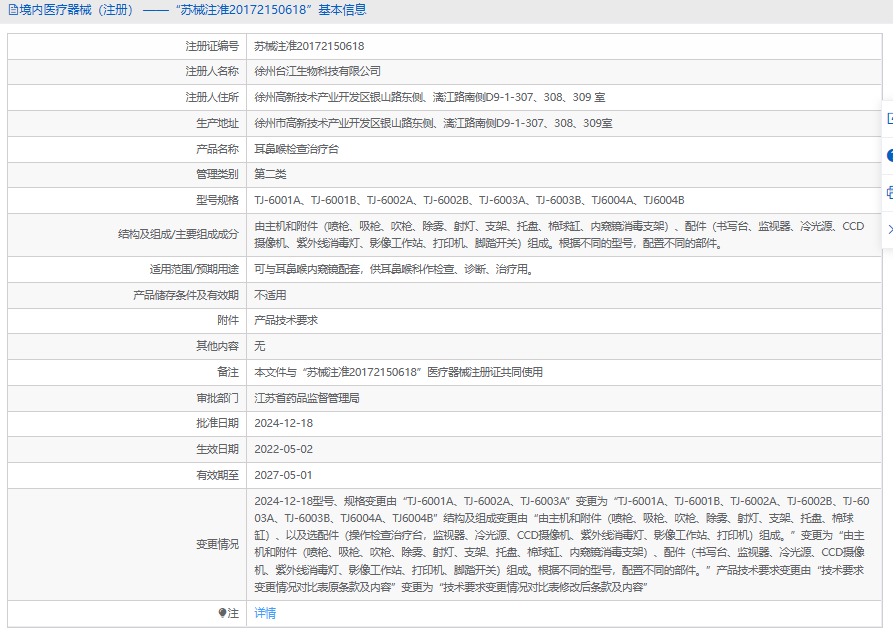Viewport: 893px width, 632px height.
Task: Click the document icon in the page header
Action: tap(11, 10)
